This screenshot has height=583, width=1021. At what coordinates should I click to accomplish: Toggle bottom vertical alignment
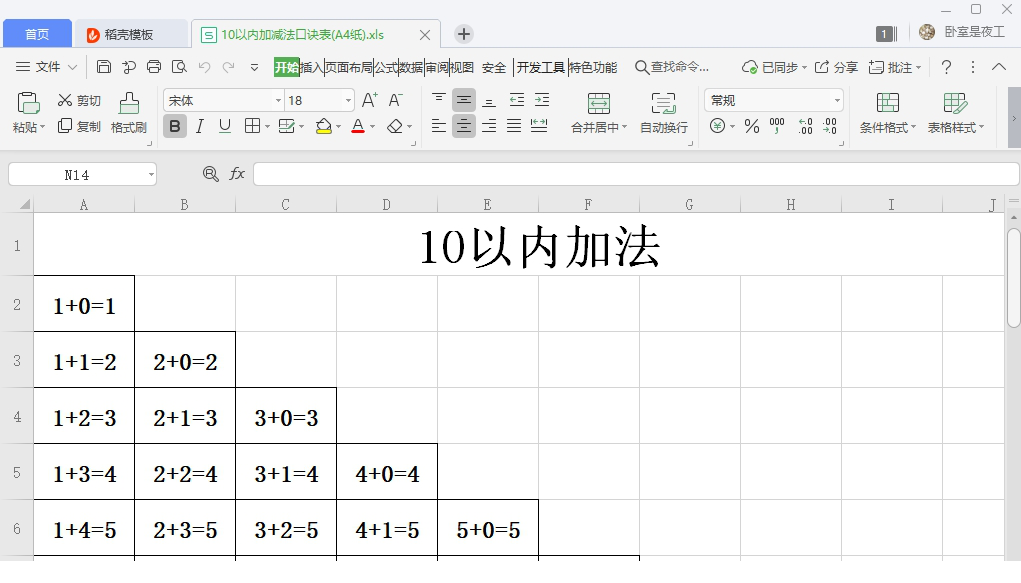click(489, 100)
